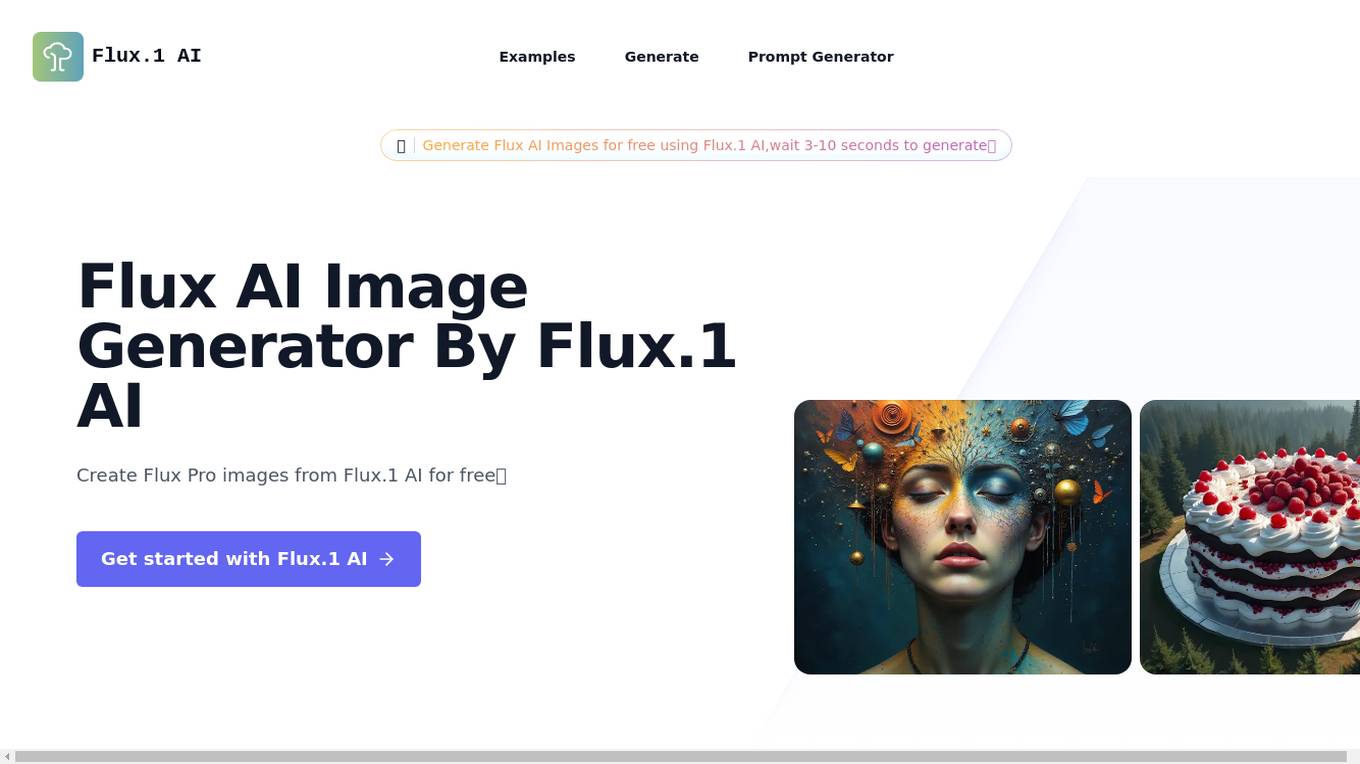The height and width of the screenshot is (764, 1360).
Task: Click the right arrow icon inside Get started button
Action: (387, 559)
